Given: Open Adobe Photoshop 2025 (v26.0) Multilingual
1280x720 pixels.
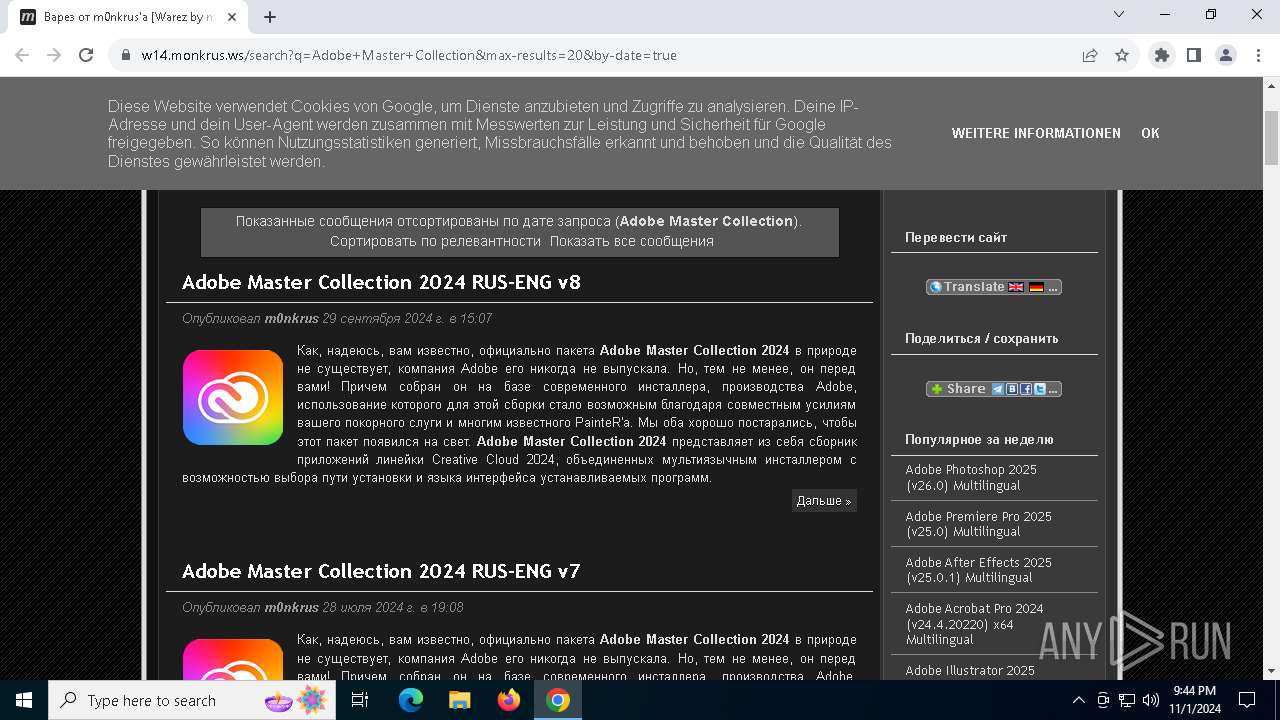Looking at the screenshot, I should point(971,477).
